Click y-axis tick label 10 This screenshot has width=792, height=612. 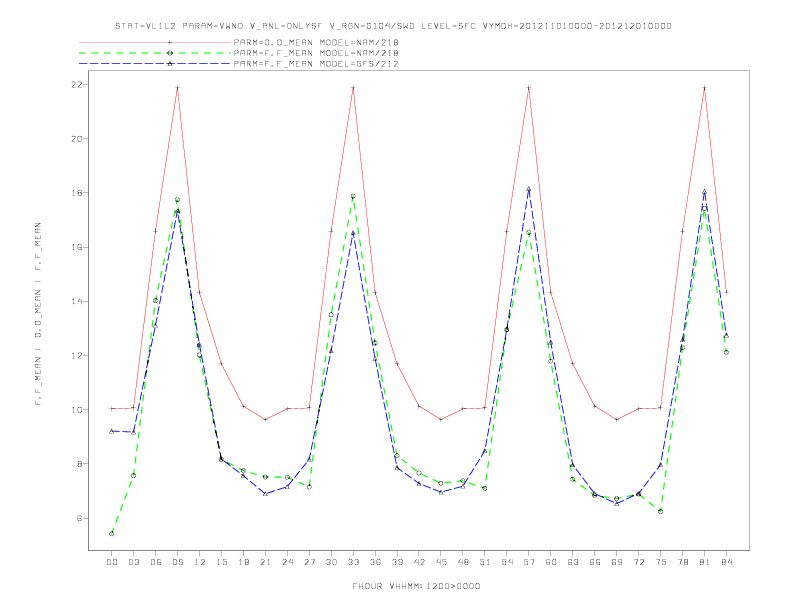click(x=76, y=410)
